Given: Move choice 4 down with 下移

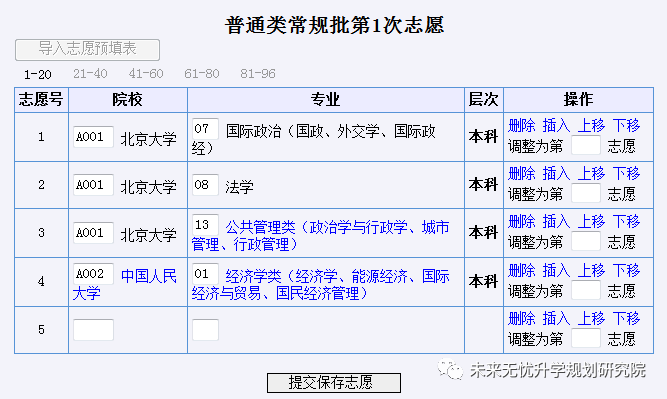Looking at the screenshot, I should coord(626,271).
